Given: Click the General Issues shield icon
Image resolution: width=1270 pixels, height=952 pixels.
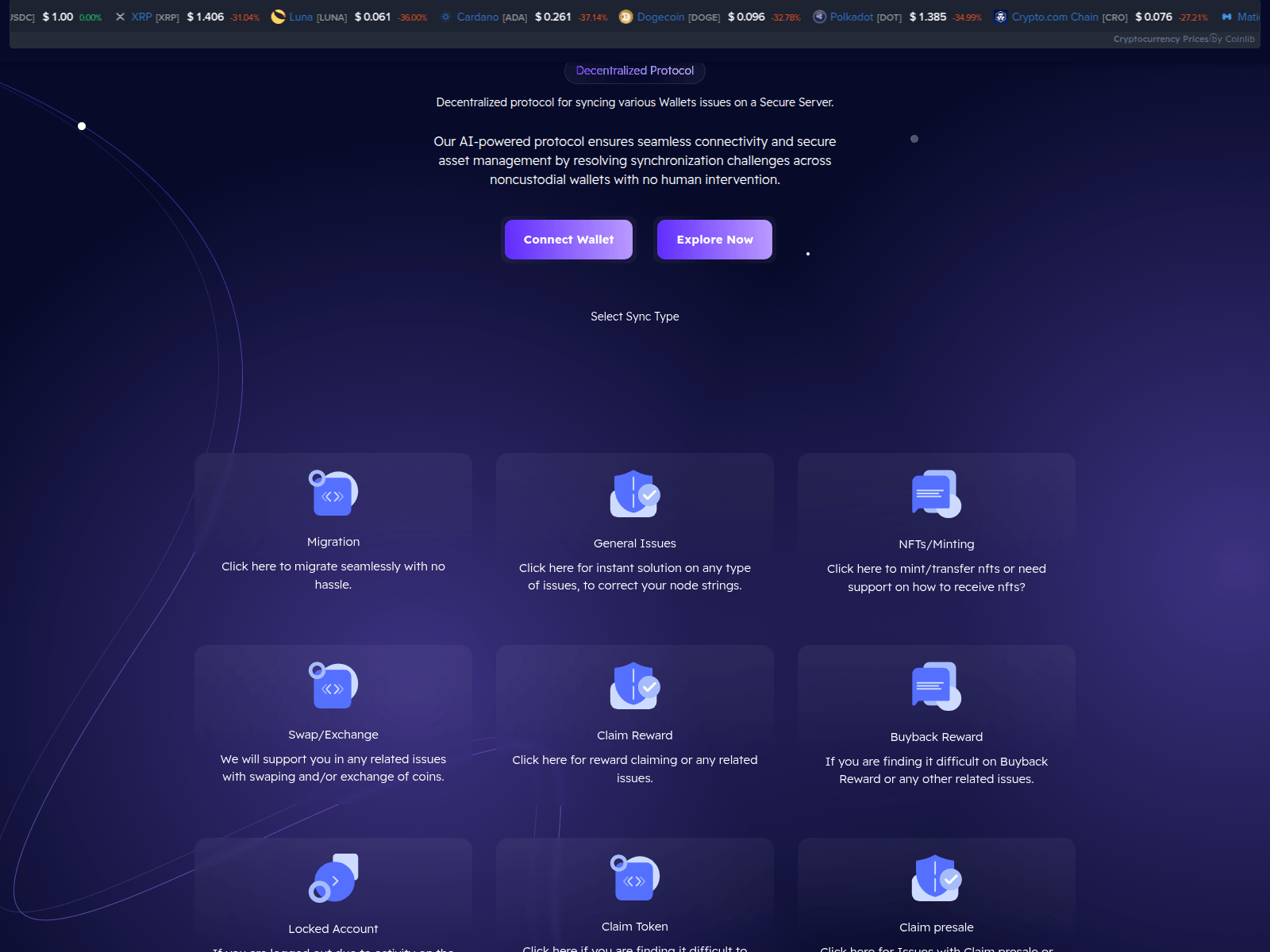Looking at the screenshot, I should 635,493.
